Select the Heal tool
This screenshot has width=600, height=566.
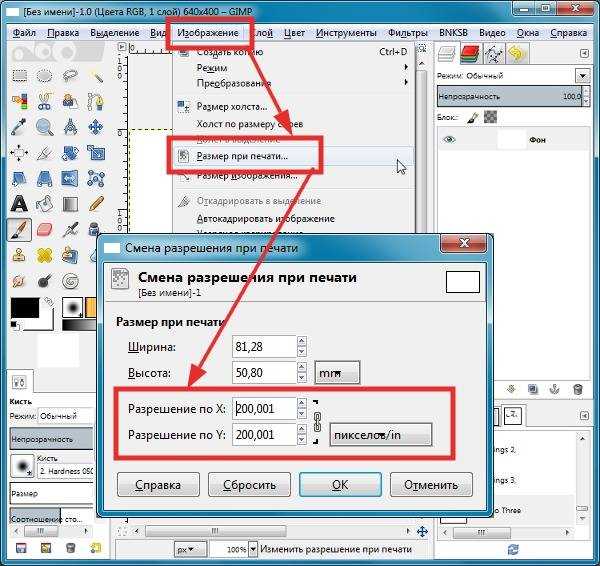point(44,255)
